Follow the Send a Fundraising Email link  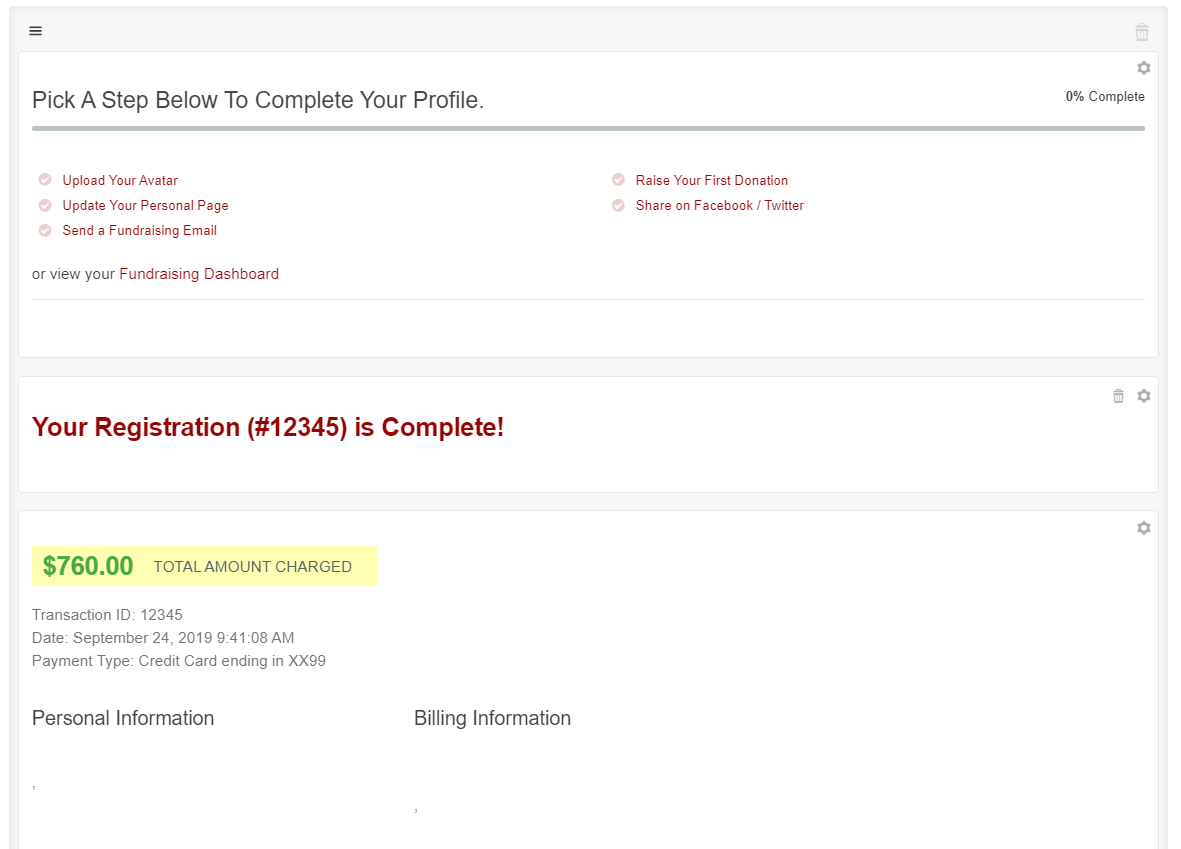139,231
